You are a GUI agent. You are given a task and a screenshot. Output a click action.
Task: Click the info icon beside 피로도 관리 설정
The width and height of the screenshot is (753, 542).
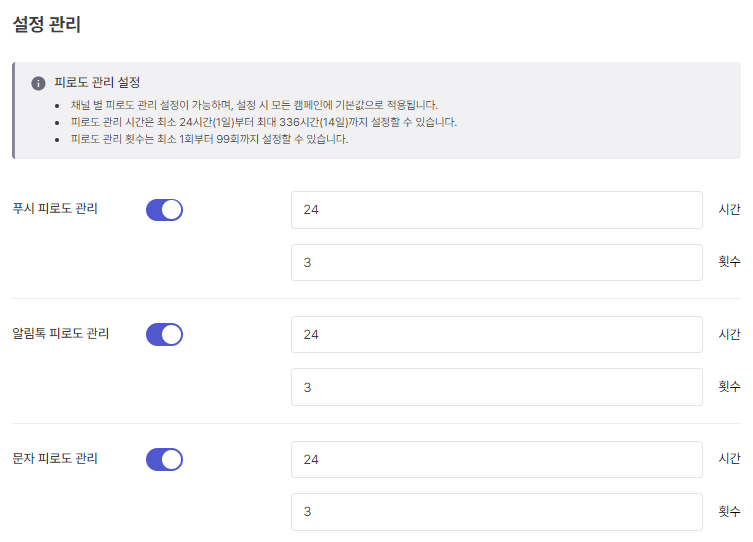tap(38, 83)
